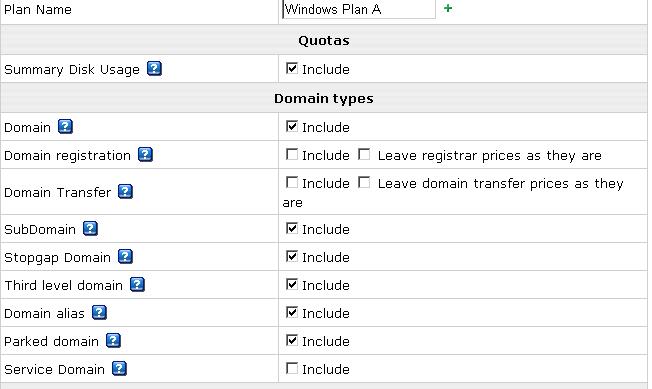Open help icon for Summary Disk Usage
The image size is (652, 389).
click(x=154, y=69)
